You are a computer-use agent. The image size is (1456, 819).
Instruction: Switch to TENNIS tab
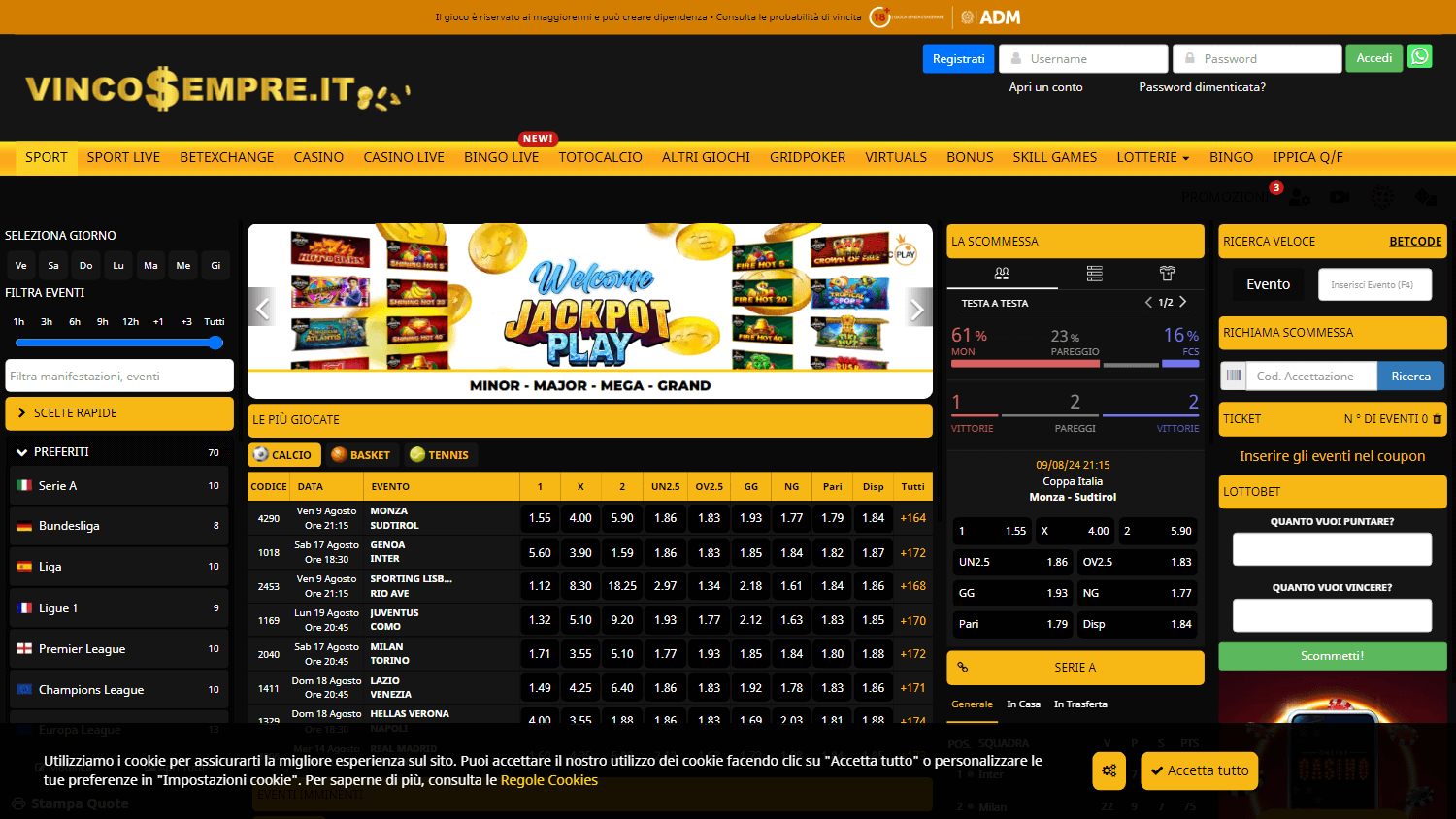(439, 454)
